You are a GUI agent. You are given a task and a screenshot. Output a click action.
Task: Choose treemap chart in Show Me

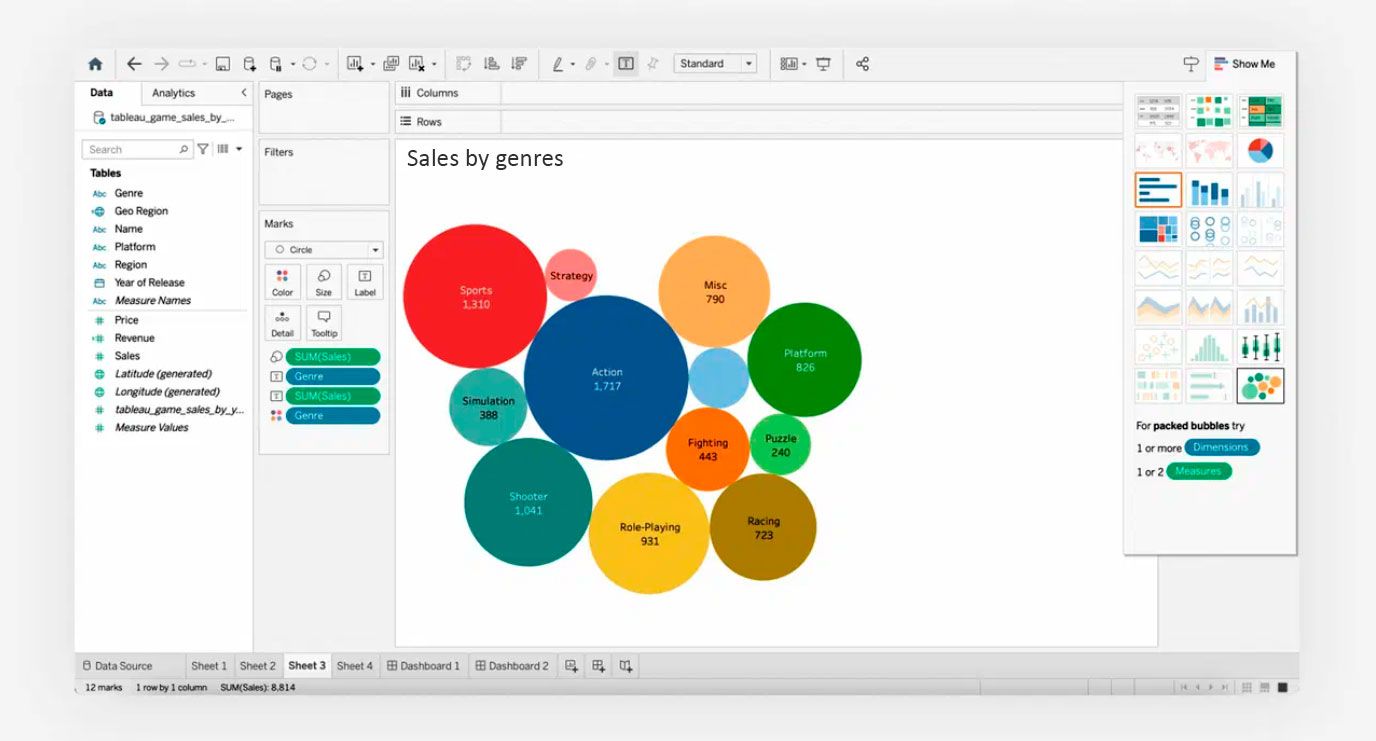(1158, 229)
